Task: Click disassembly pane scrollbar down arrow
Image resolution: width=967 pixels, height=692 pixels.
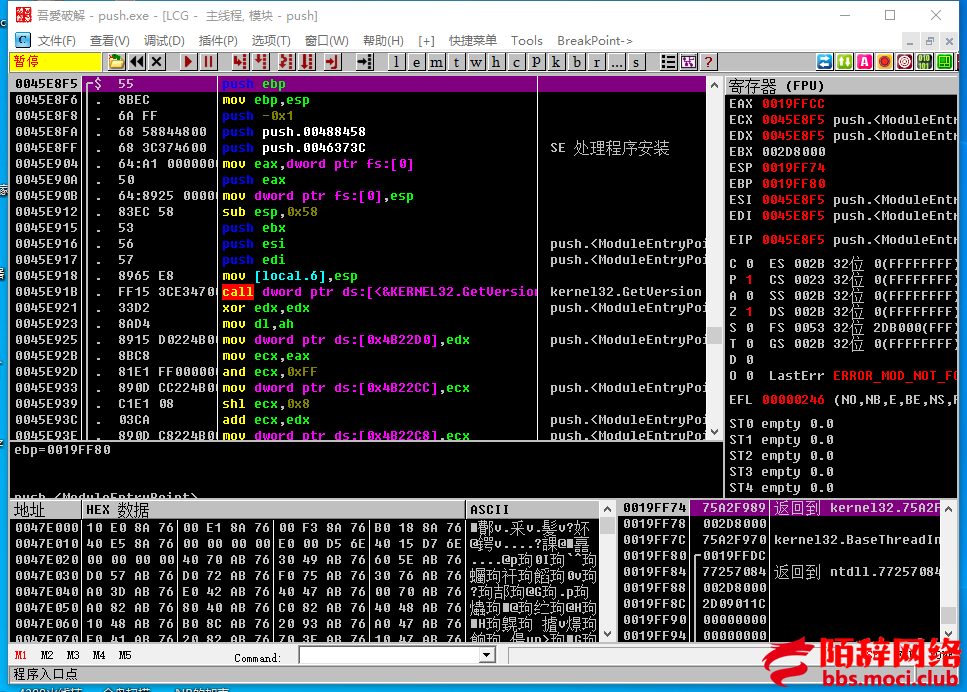Action: click(x=715, y=432)
